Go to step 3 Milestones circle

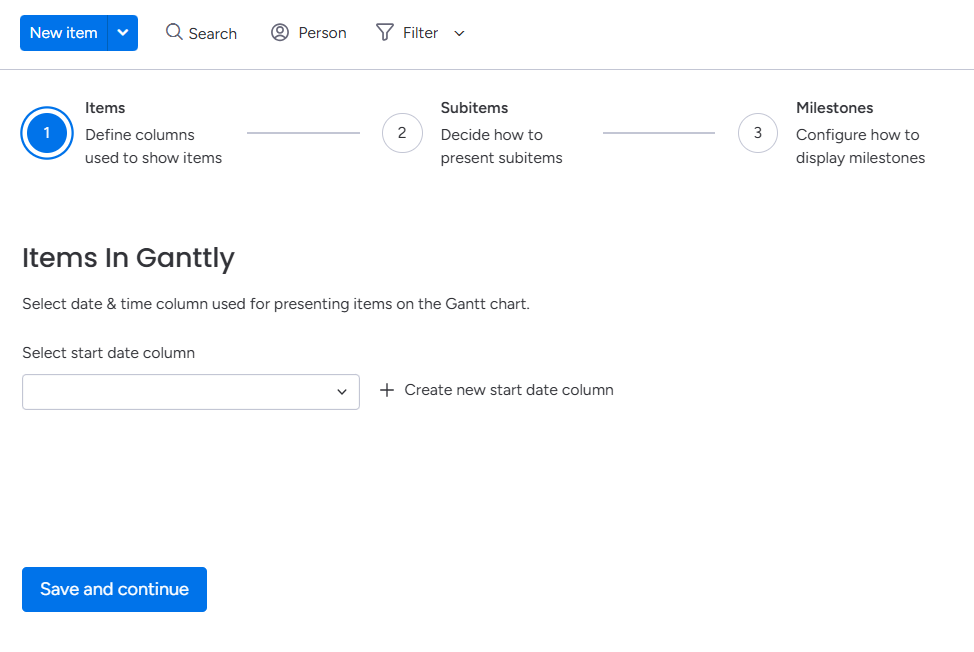point(757,133)
